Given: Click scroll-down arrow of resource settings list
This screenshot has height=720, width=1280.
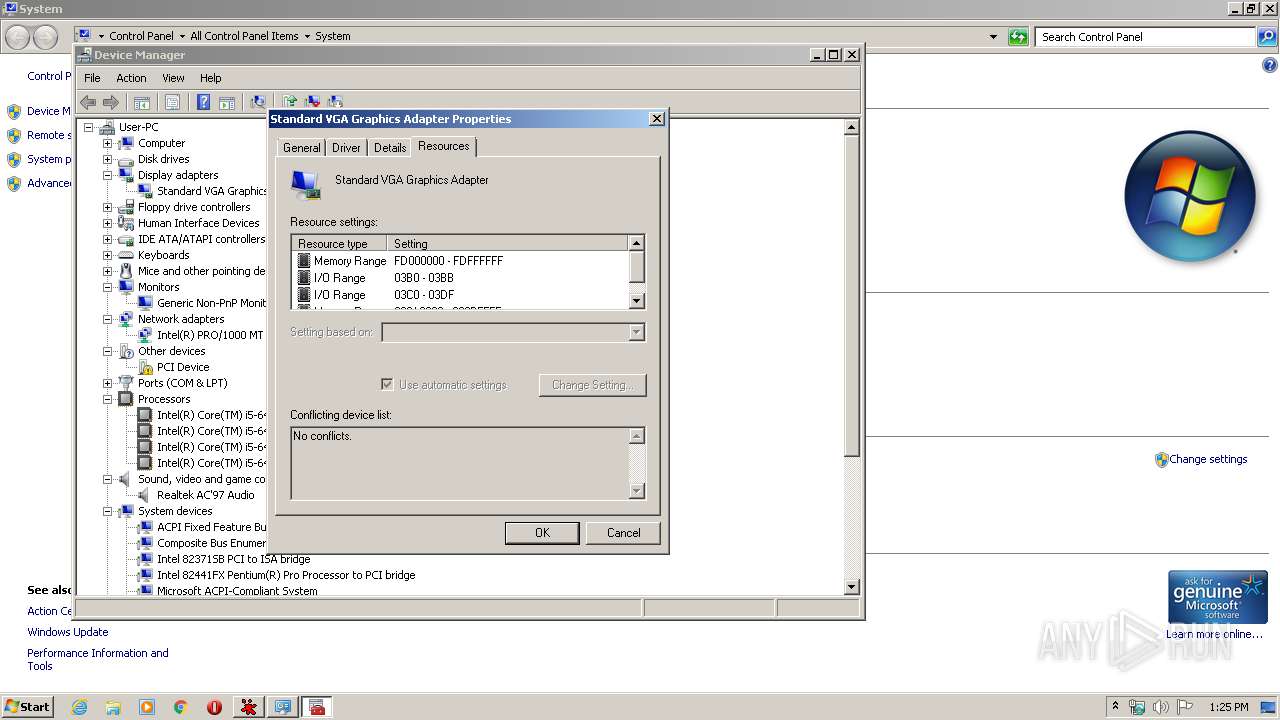Looking at the screenshot, I should tap(637, 301).
